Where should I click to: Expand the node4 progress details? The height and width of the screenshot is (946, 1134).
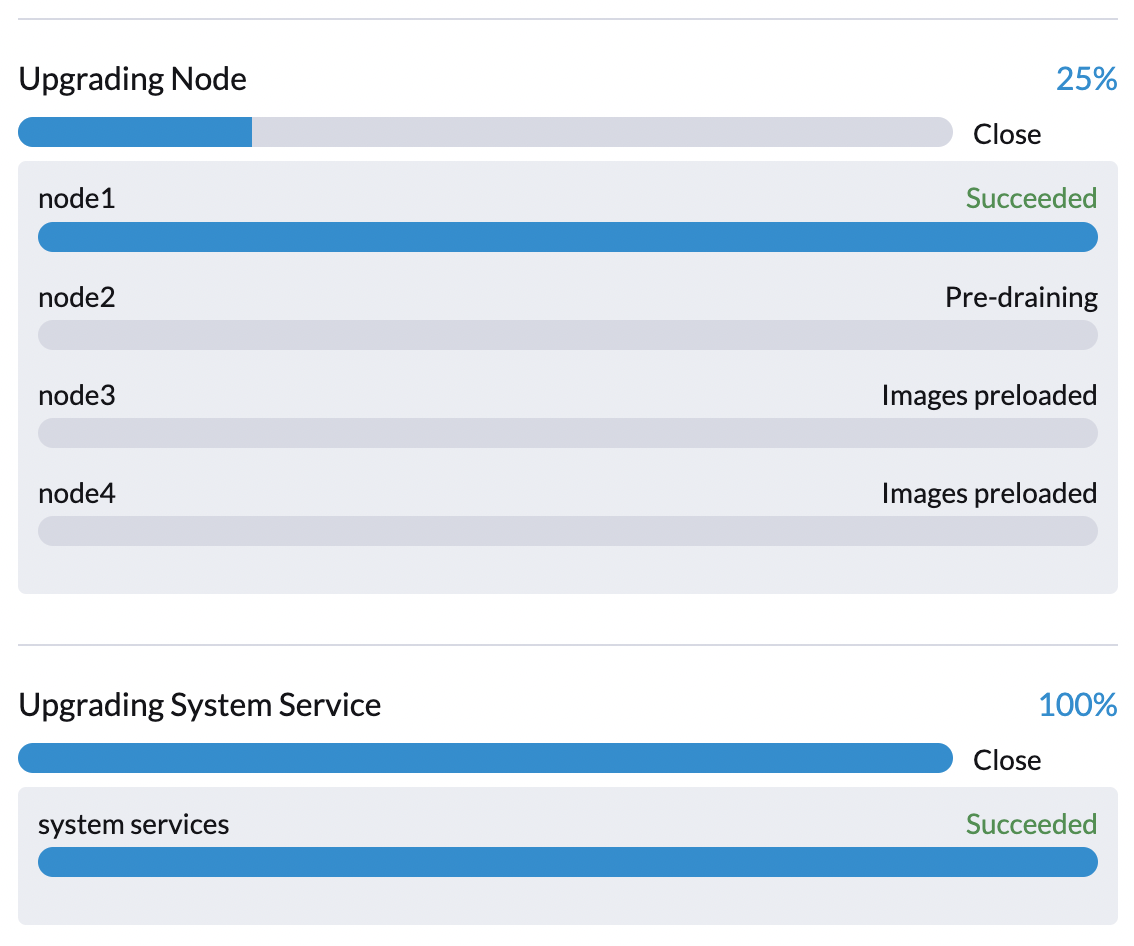pyautogui.click(x=567, y=530)
